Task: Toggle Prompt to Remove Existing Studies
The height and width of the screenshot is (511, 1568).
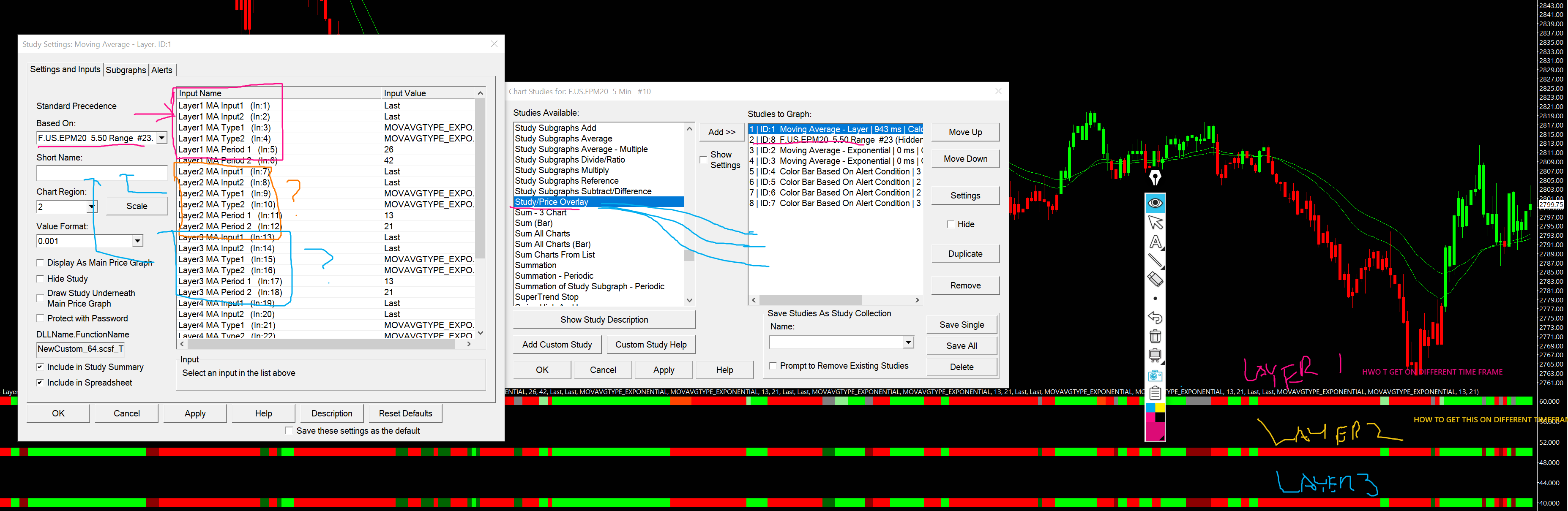Action: (773, 366)
